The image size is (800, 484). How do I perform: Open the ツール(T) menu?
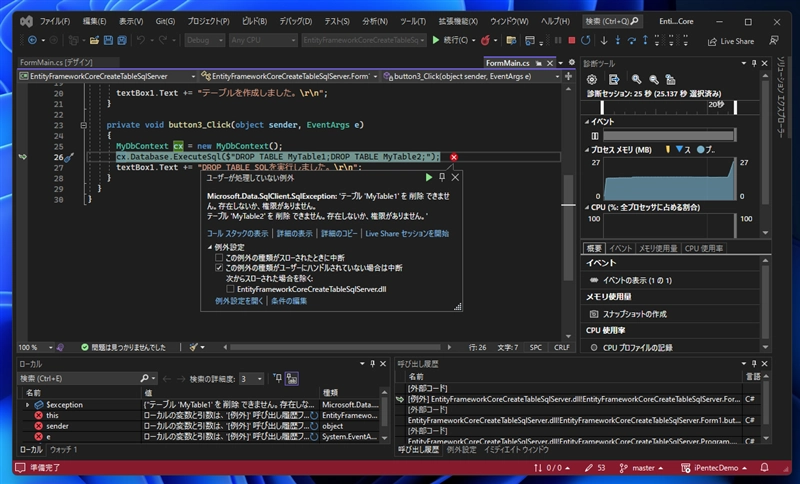click(x=413, y=21)
